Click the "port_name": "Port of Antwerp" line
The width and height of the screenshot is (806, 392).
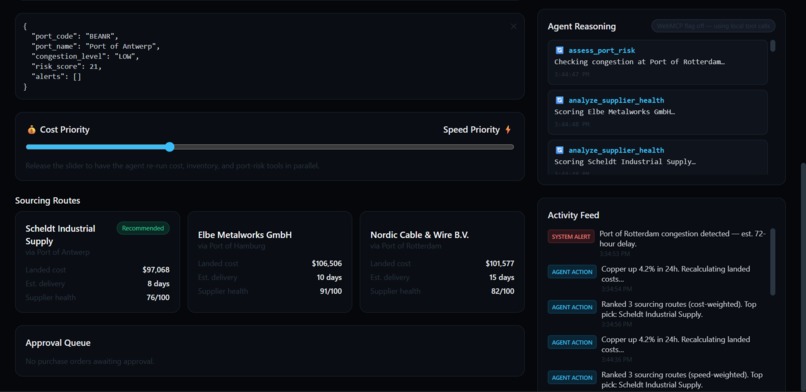point(96,46)
